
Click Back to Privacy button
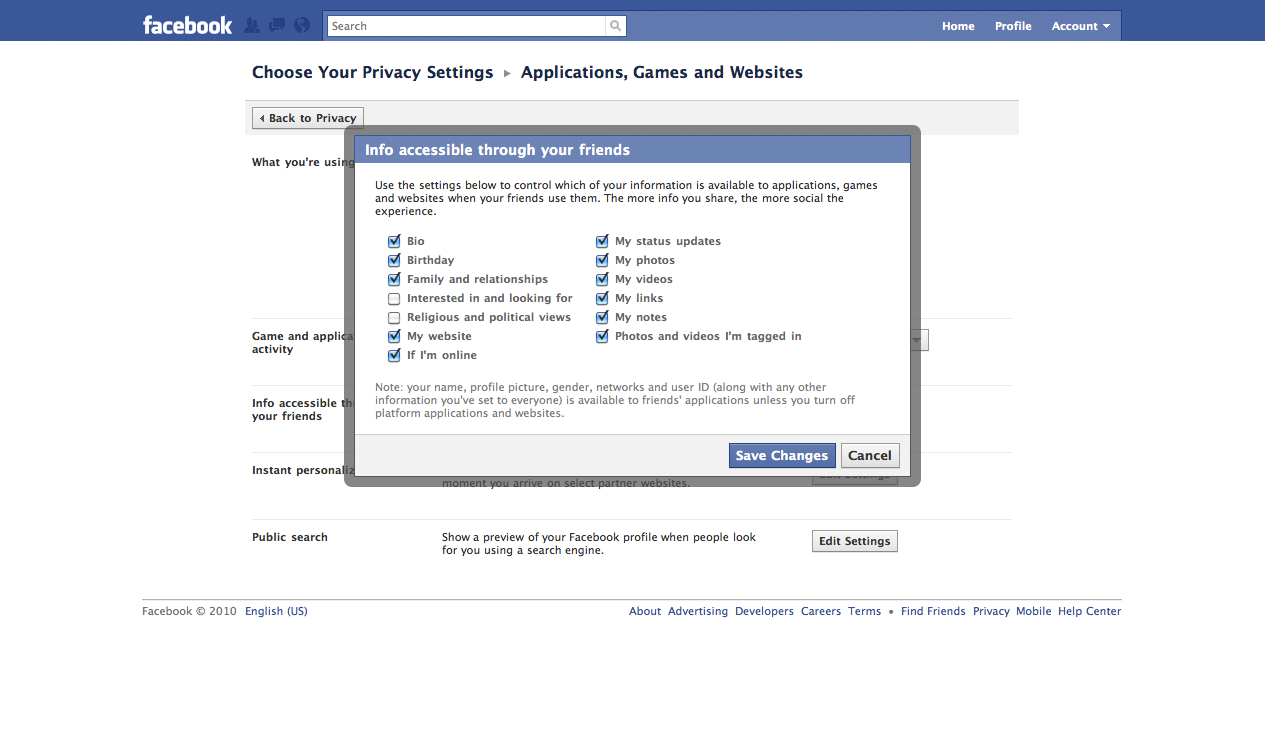point(308,118)
